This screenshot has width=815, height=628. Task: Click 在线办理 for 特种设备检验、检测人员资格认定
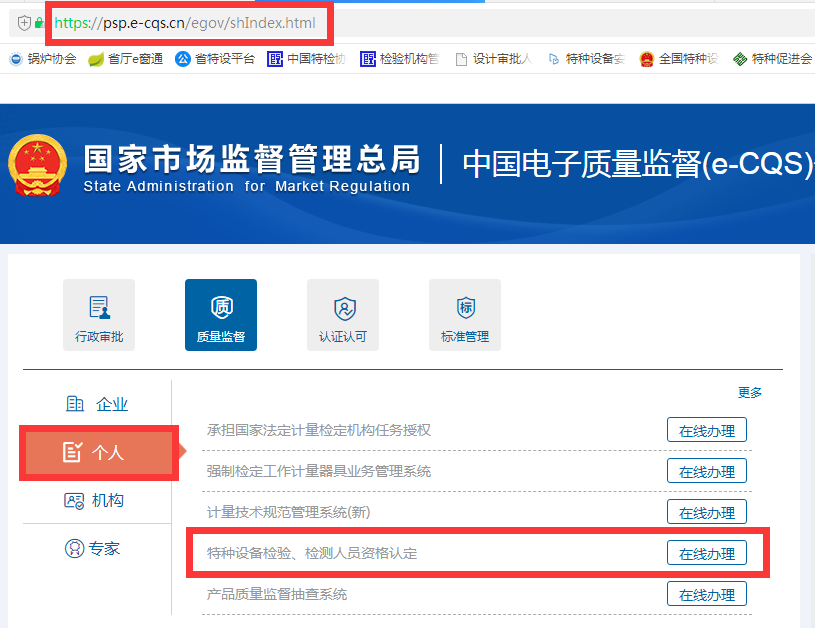click(x=706, y=554)
